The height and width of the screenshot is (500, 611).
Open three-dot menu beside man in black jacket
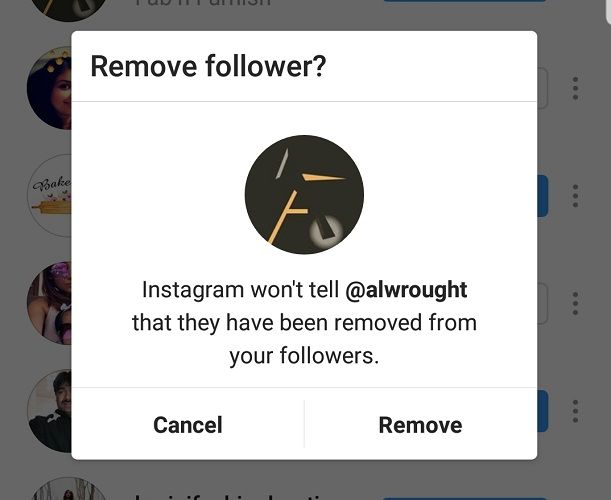pyautogui.click(x=575, y=411)
